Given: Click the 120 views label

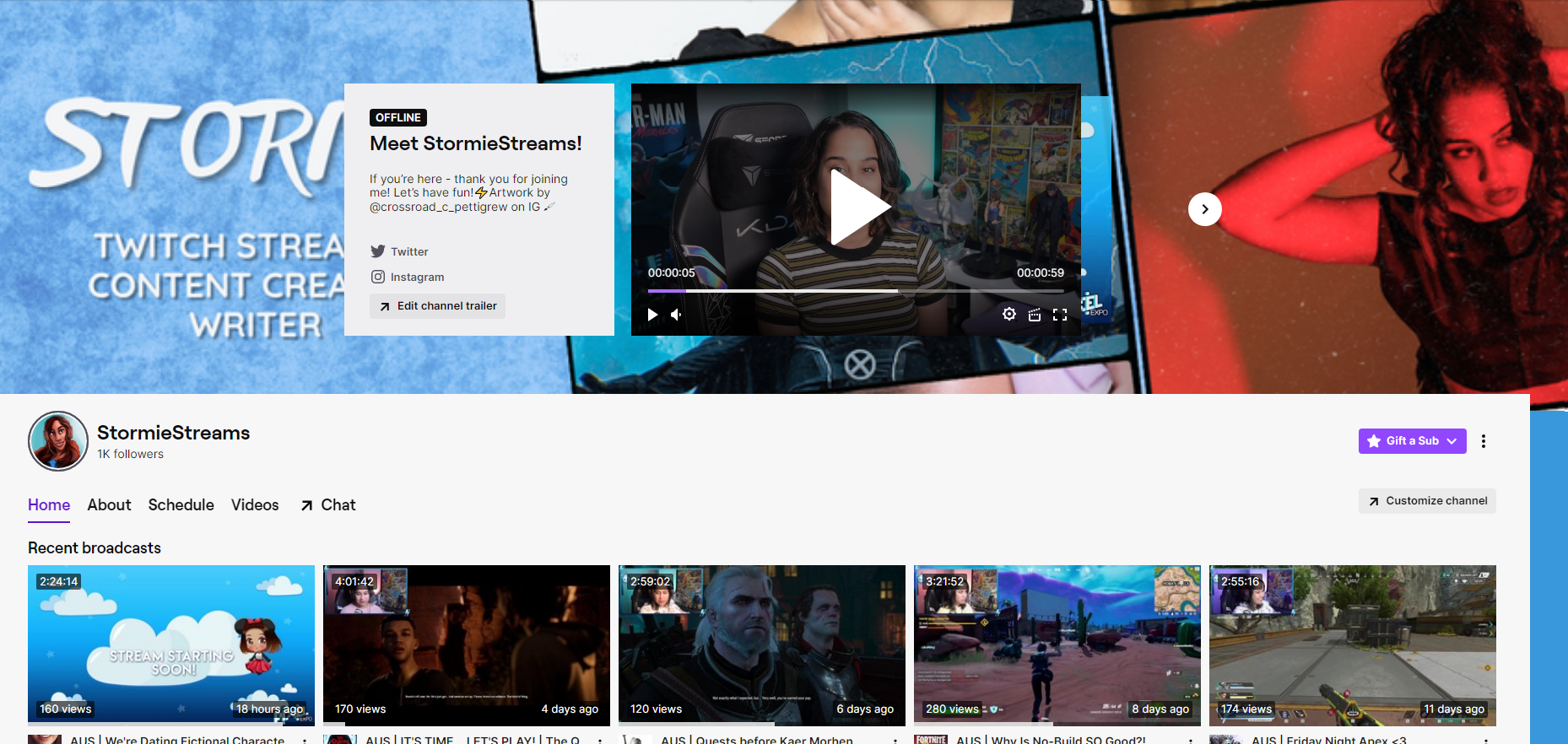Looking at the screenshot, I should [656, 709].
